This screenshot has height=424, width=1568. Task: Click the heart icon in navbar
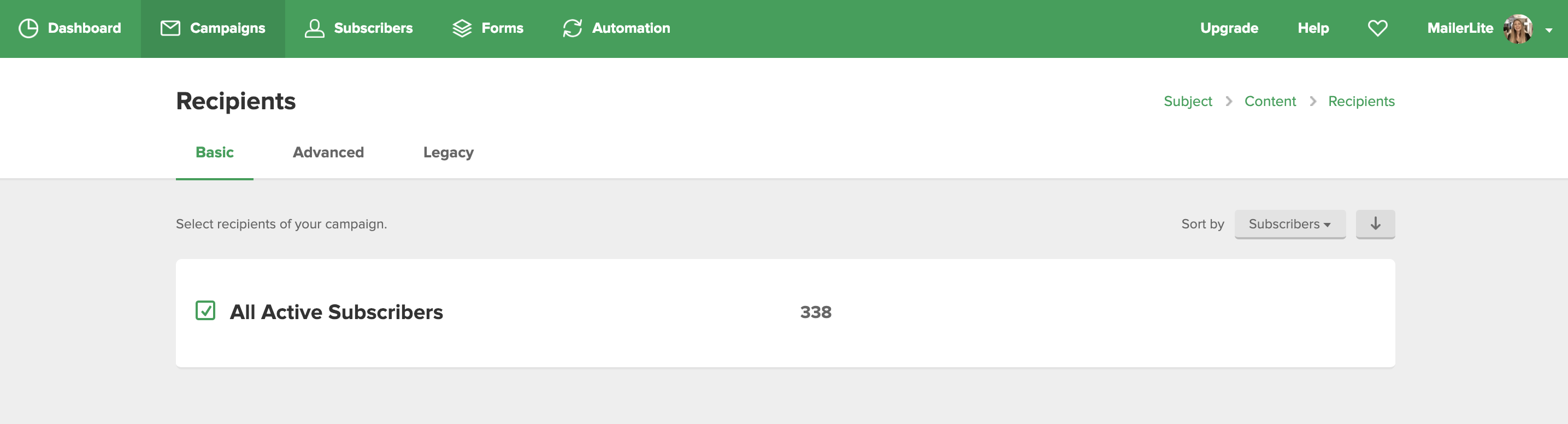pyautogui.click(x=1377, y=28)
